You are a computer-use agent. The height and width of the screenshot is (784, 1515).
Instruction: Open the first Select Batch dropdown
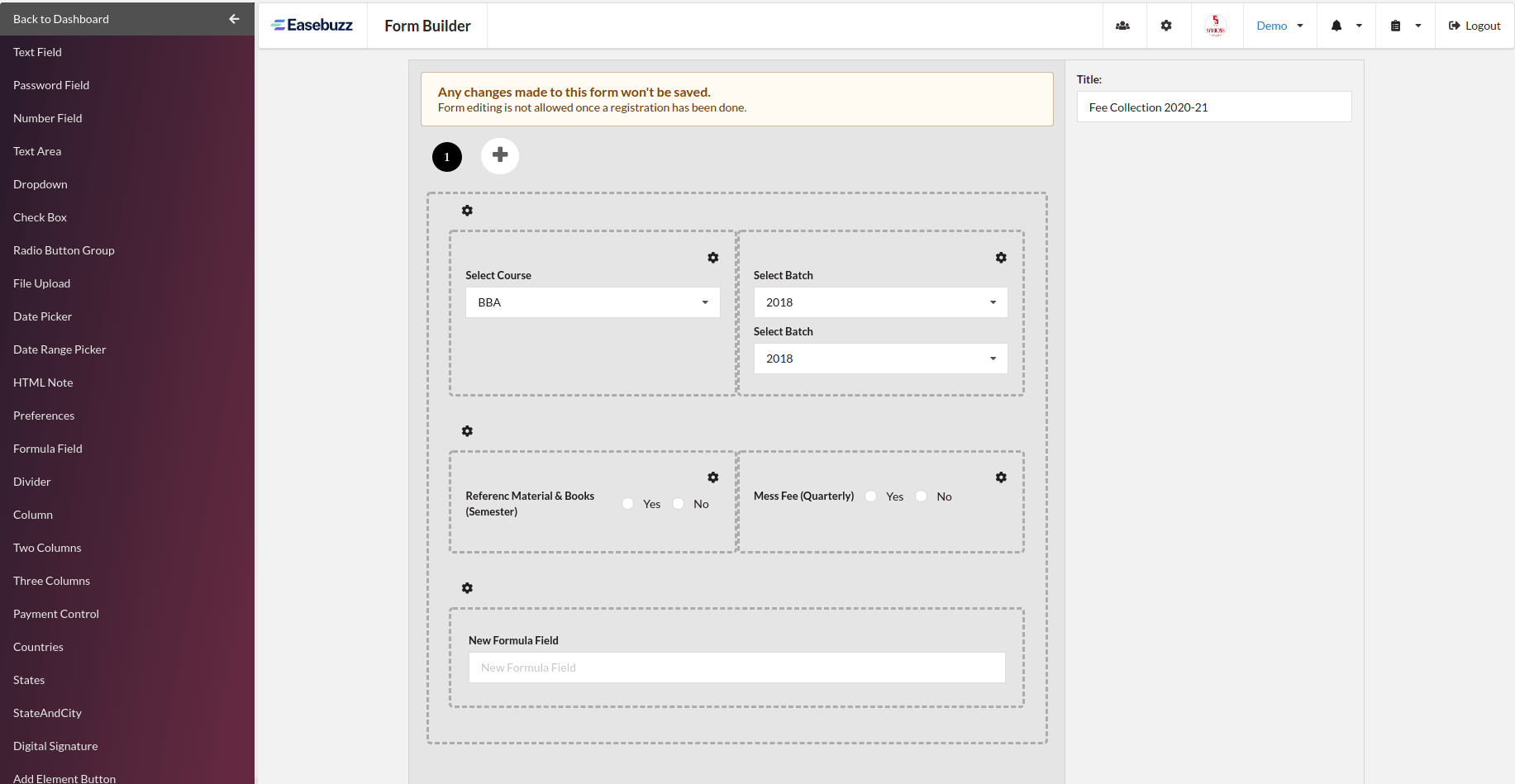(880, 302)
